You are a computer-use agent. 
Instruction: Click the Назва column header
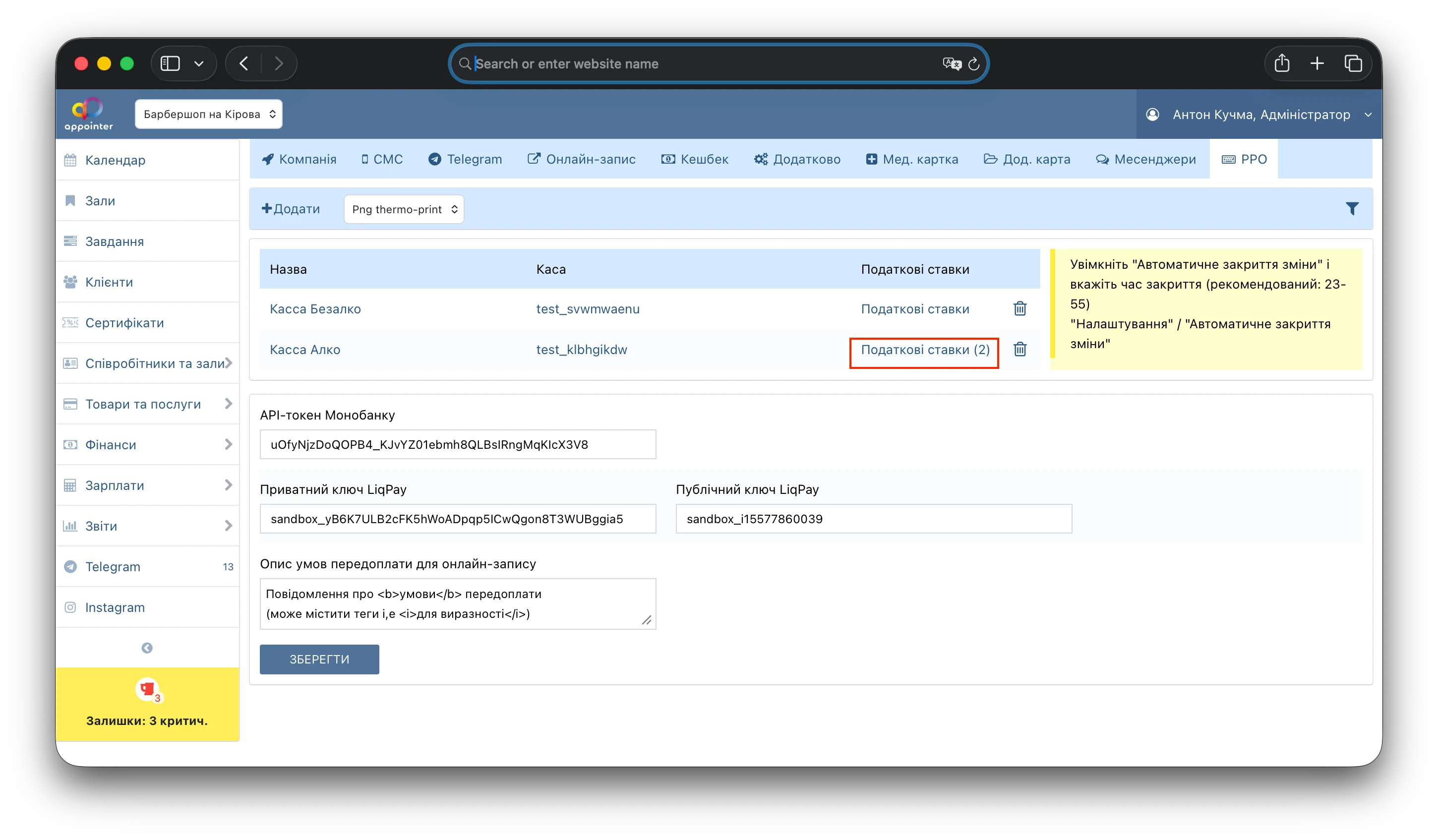pos(288,269)
